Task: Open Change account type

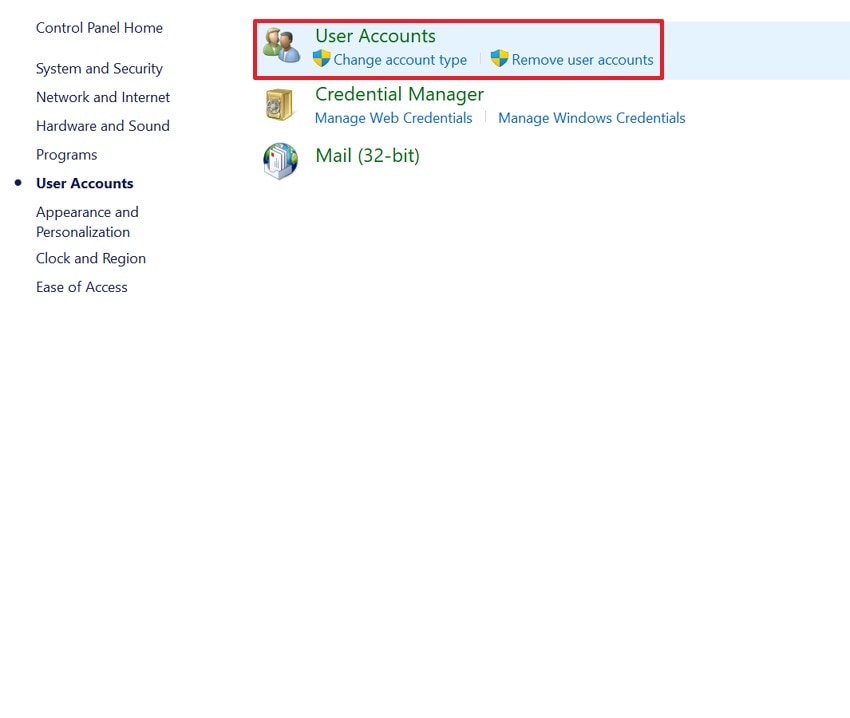Action: [400, 60]
